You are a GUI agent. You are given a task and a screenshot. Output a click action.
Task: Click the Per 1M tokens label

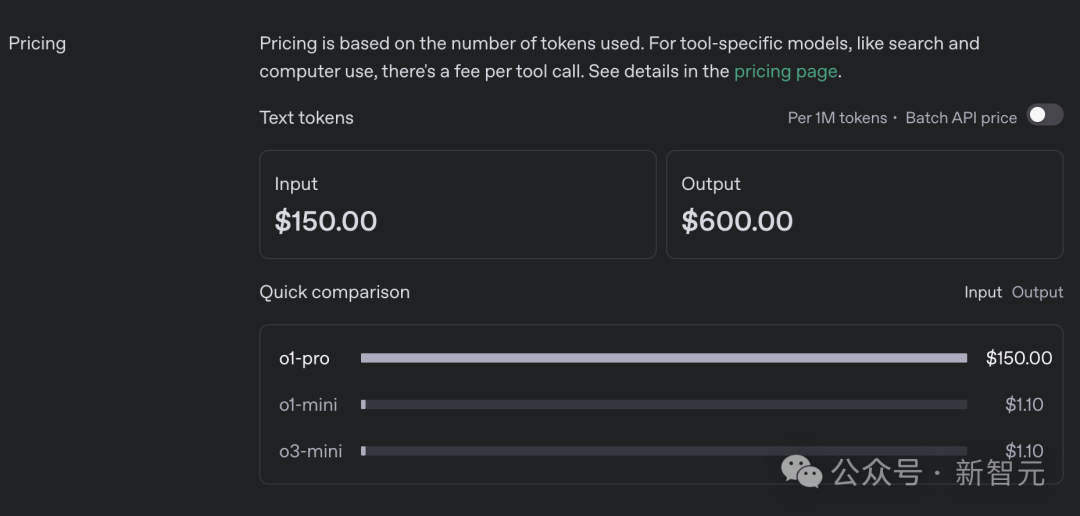point(837,118)
